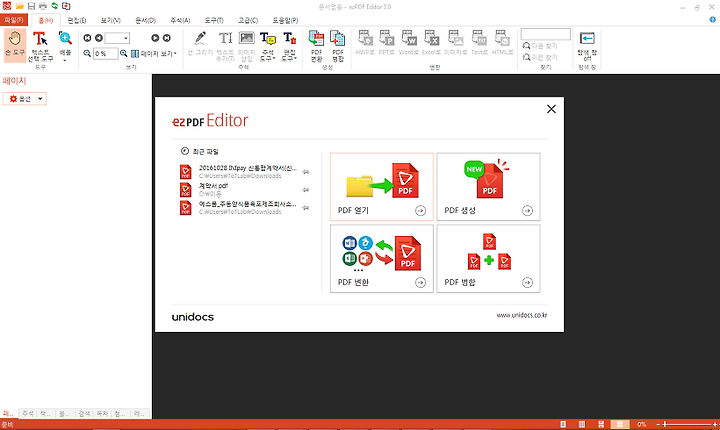Click the insert image tool (이미지 삽입)
This screenshot has width=720, height=430.
(247, 45)
